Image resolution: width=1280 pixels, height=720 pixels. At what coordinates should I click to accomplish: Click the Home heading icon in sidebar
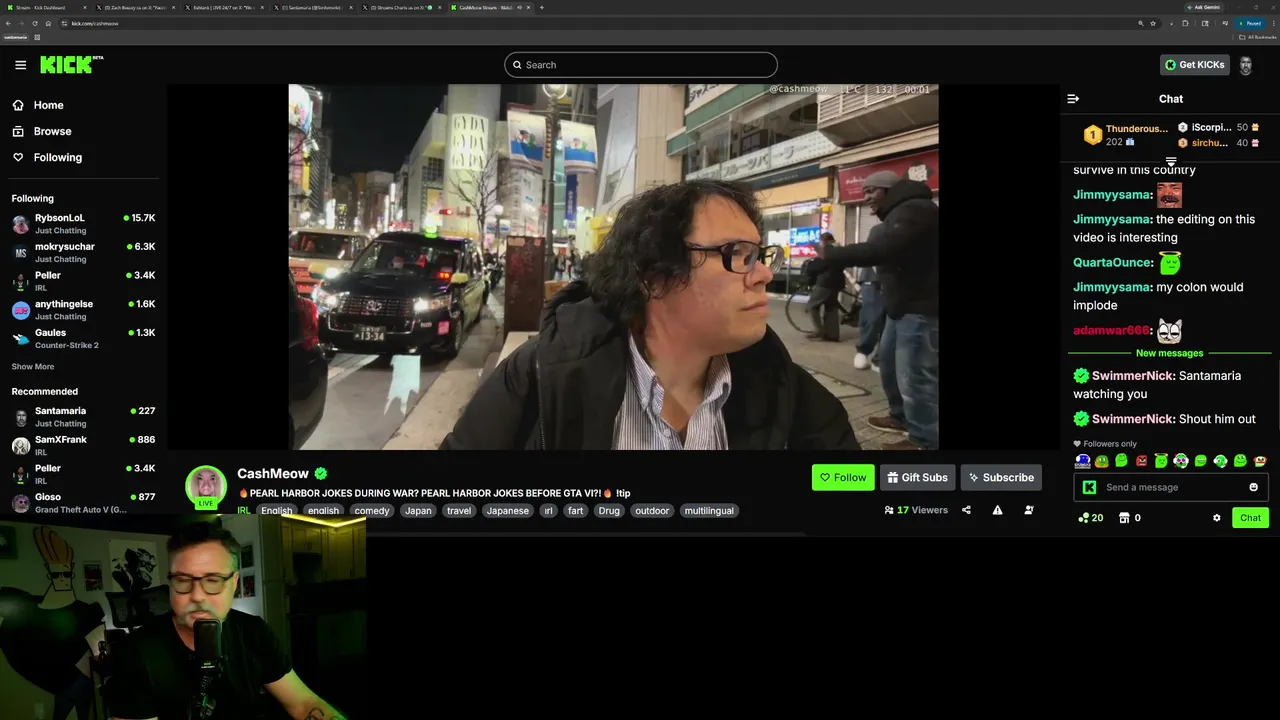[x=18, y=105]
